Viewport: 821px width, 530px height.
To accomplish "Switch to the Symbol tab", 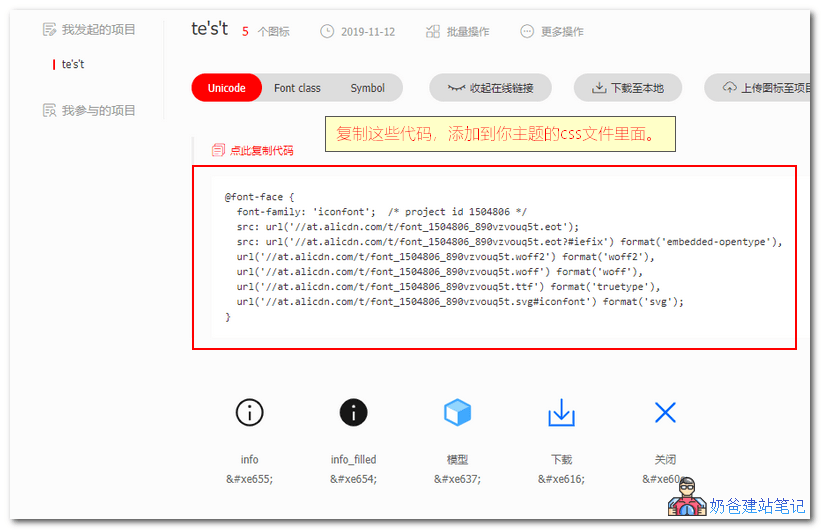I will (x=368, y=88).
